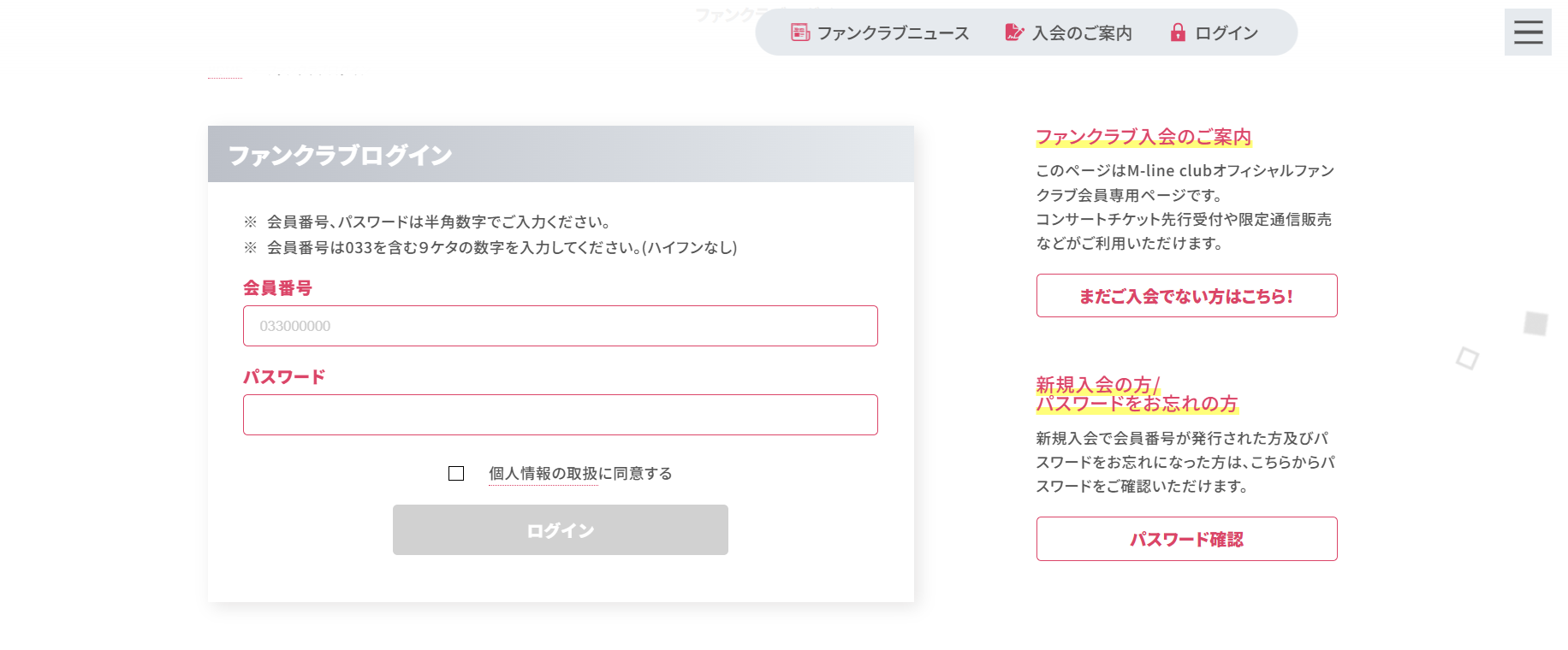Viewport: 1568px width, 650px height.
Task: Click into the パスワード input field
Action: (561, 415)
